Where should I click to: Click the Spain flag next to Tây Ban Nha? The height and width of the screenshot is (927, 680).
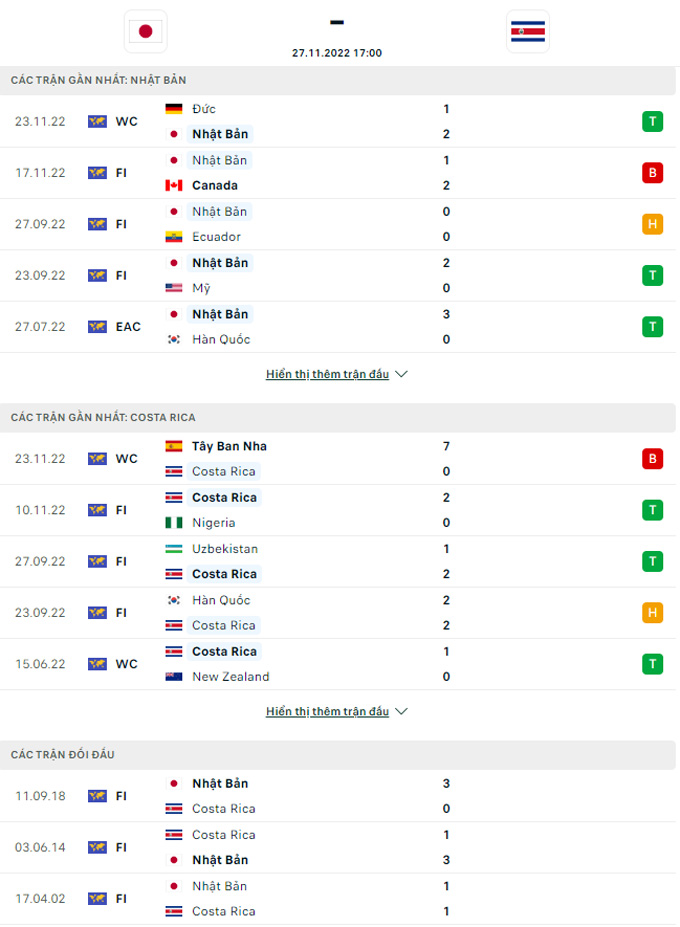pos(174,446)
